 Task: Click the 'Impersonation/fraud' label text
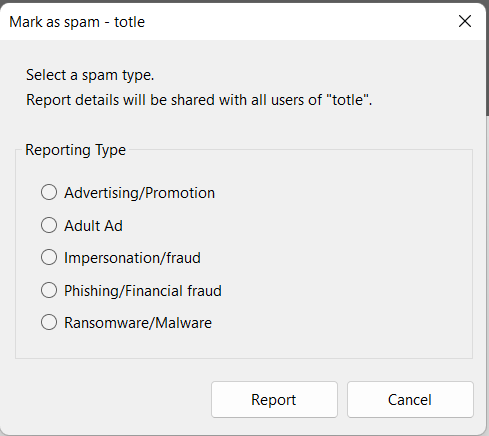[x=132, y=258]
